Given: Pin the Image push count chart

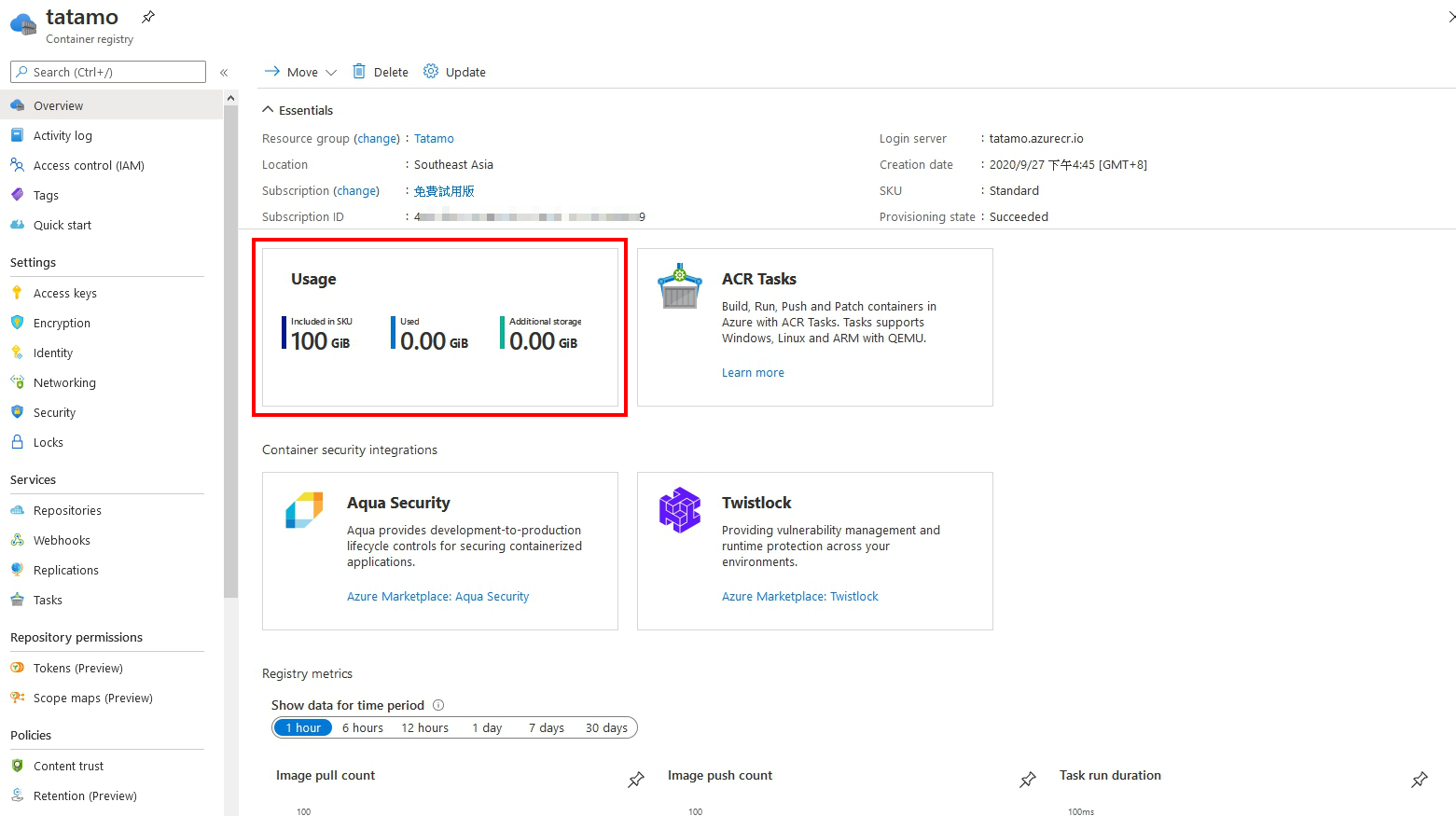Looking at the screenshot, I should tap(1028, 779).
